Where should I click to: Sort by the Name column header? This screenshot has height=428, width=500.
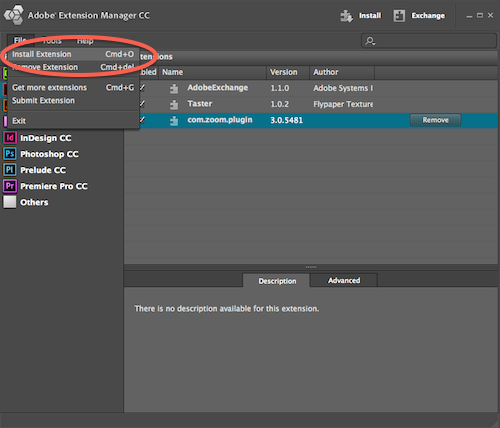click(213, 72)
